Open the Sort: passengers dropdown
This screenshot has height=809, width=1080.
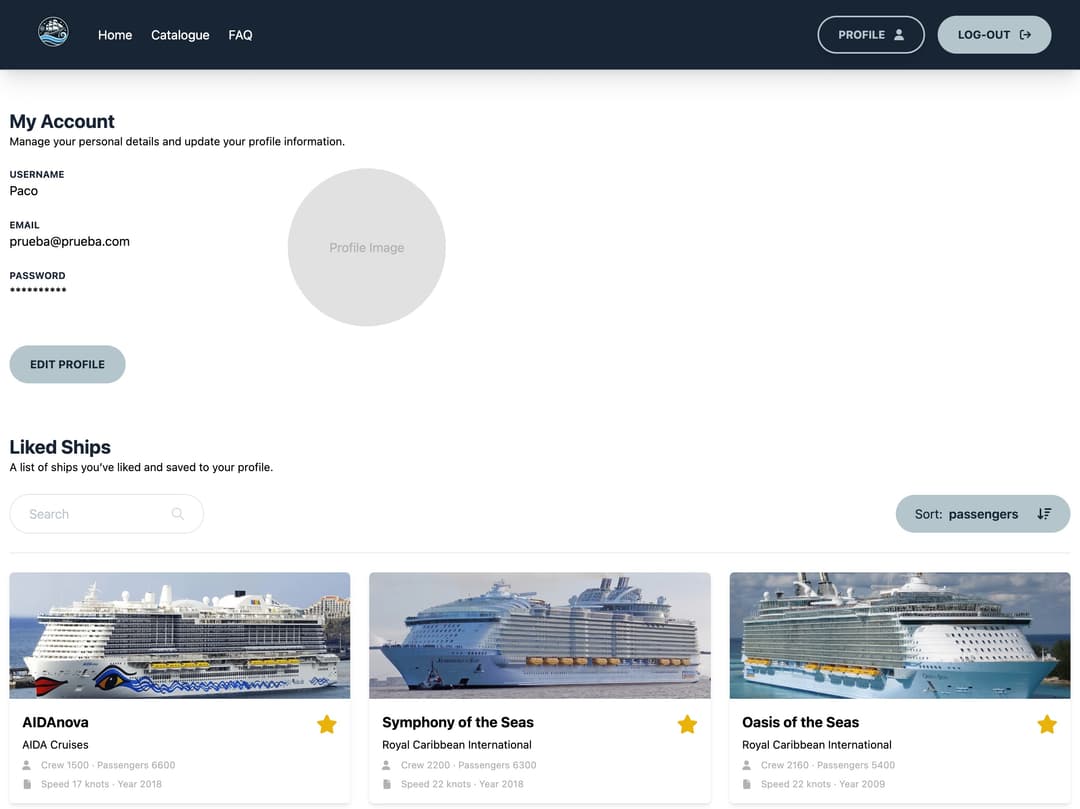pyautogui.click(x=983, y=514)
